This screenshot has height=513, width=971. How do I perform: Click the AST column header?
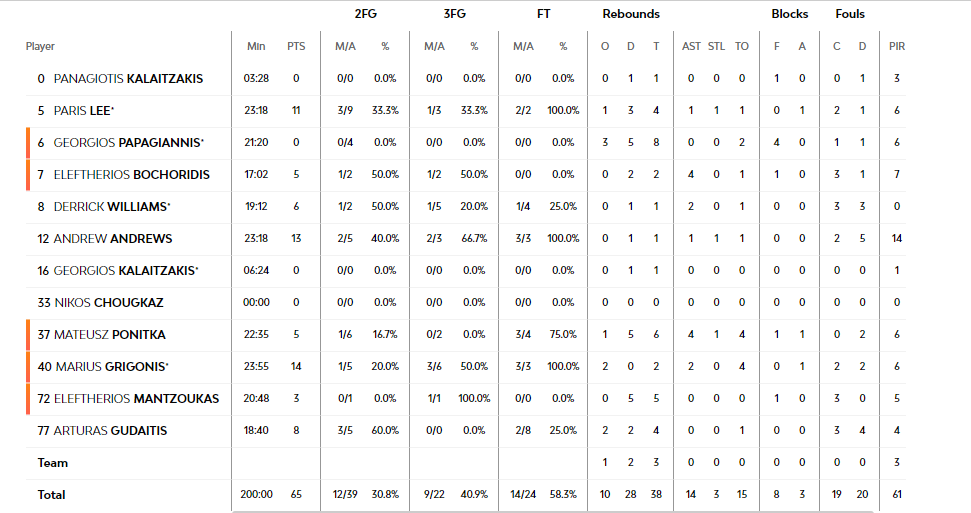point(691,46)
